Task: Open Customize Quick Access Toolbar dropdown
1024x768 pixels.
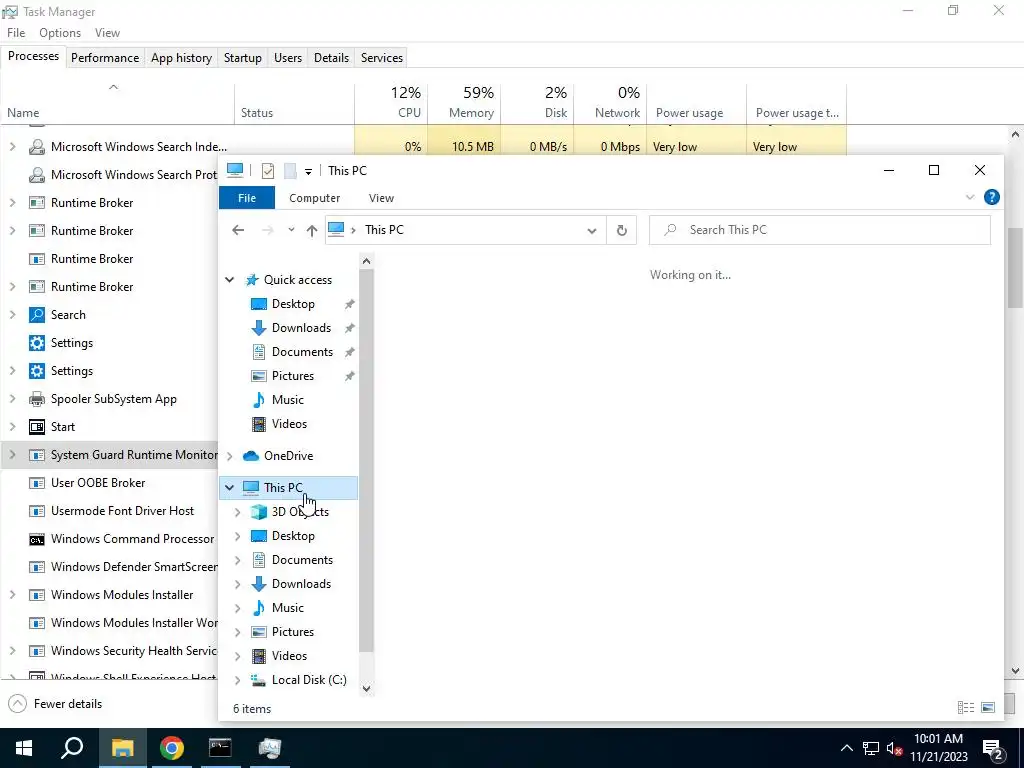Action: coord(308,172)
